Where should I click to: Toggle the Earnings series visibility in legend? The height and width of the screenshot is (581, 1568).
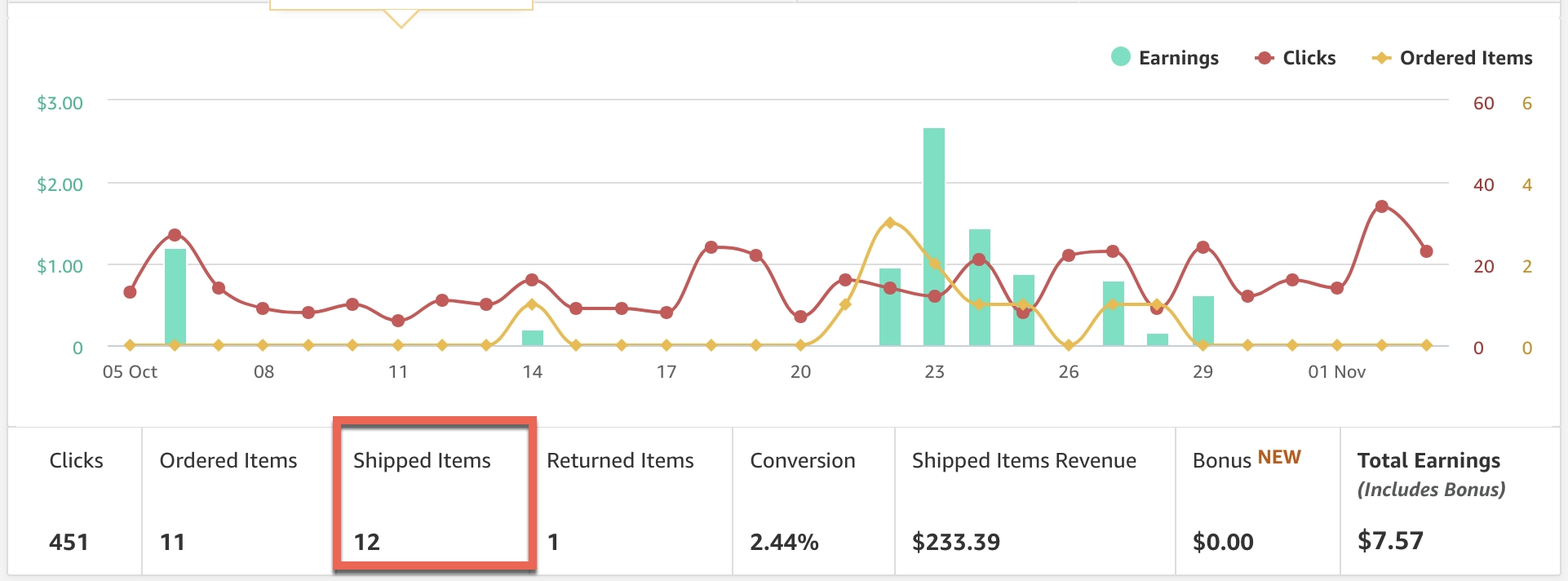coord(1165,57)
